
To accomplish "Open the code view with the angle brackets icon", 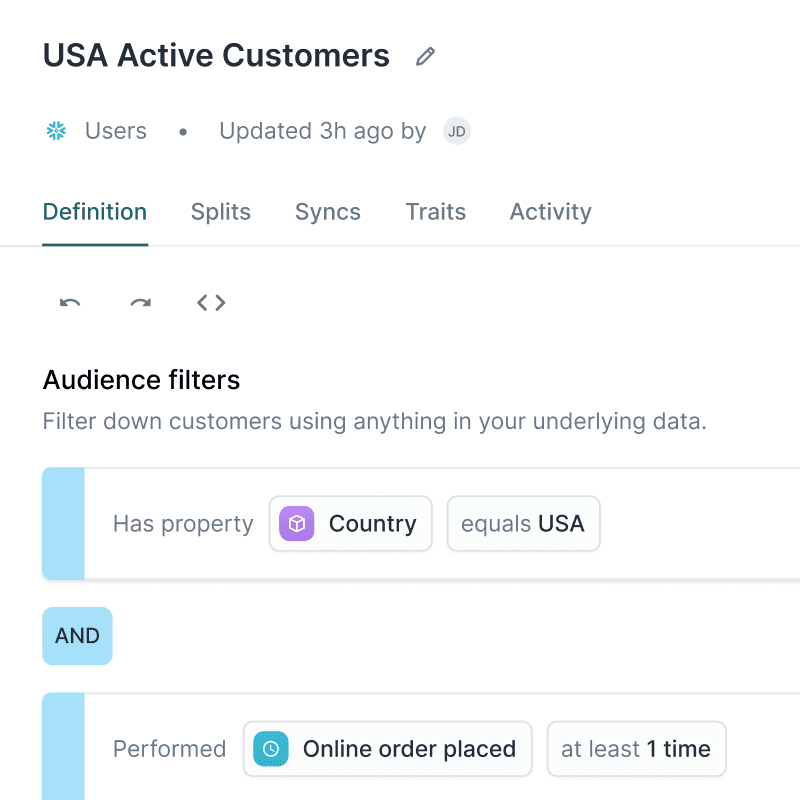I will click(x=211, y=302).
